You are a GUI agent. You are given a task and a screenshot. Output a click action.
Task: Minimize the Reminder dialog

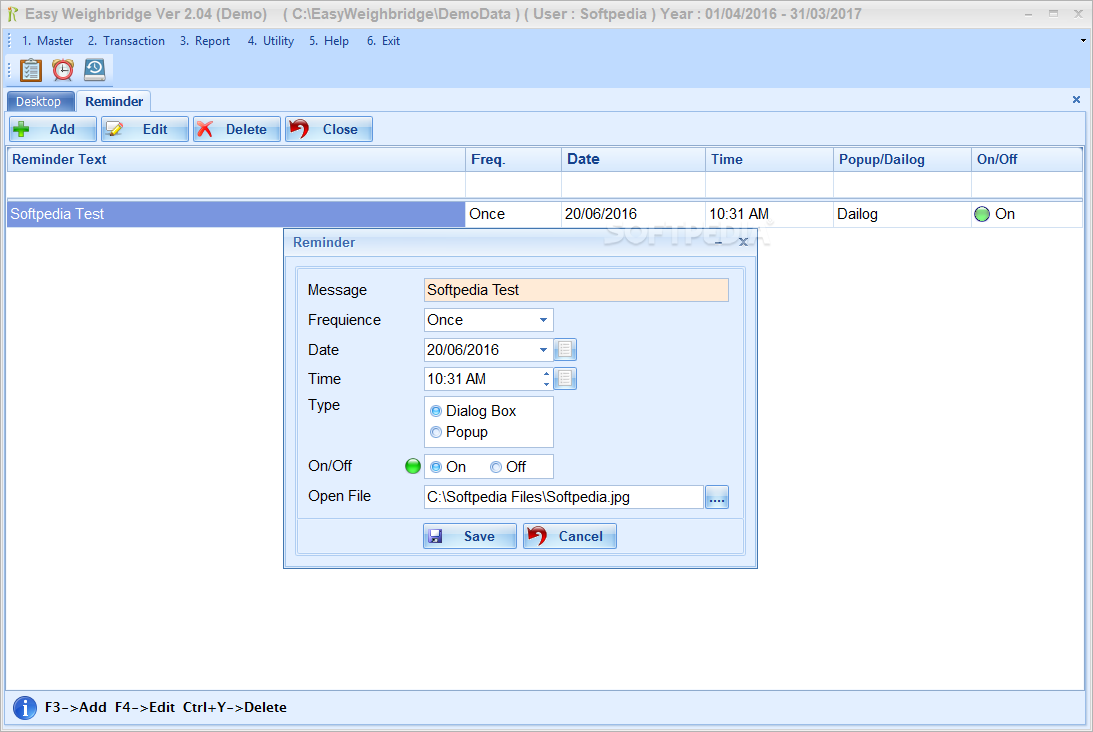(x=718, y=243)
